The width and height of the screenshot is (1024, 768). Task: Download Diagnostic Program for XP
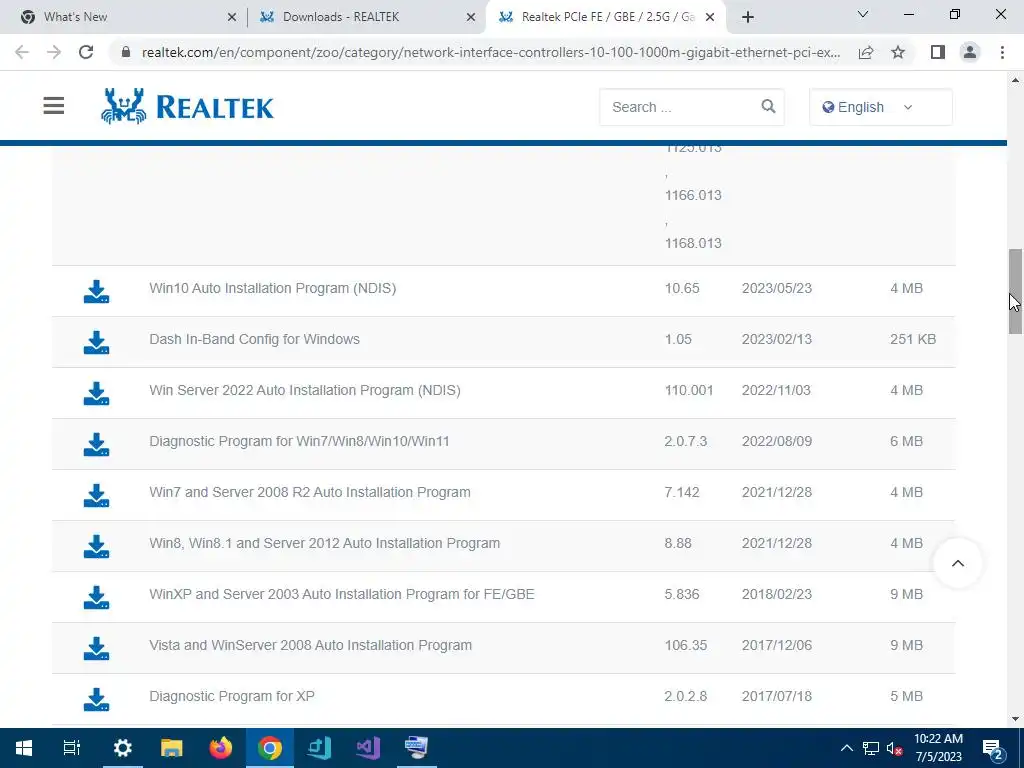96,699
